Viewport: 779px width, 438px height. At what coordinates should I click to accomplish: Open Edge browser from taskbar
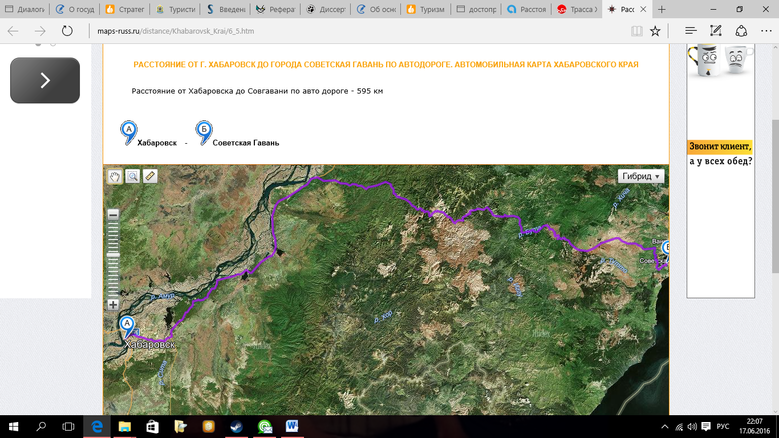[97, 427]
